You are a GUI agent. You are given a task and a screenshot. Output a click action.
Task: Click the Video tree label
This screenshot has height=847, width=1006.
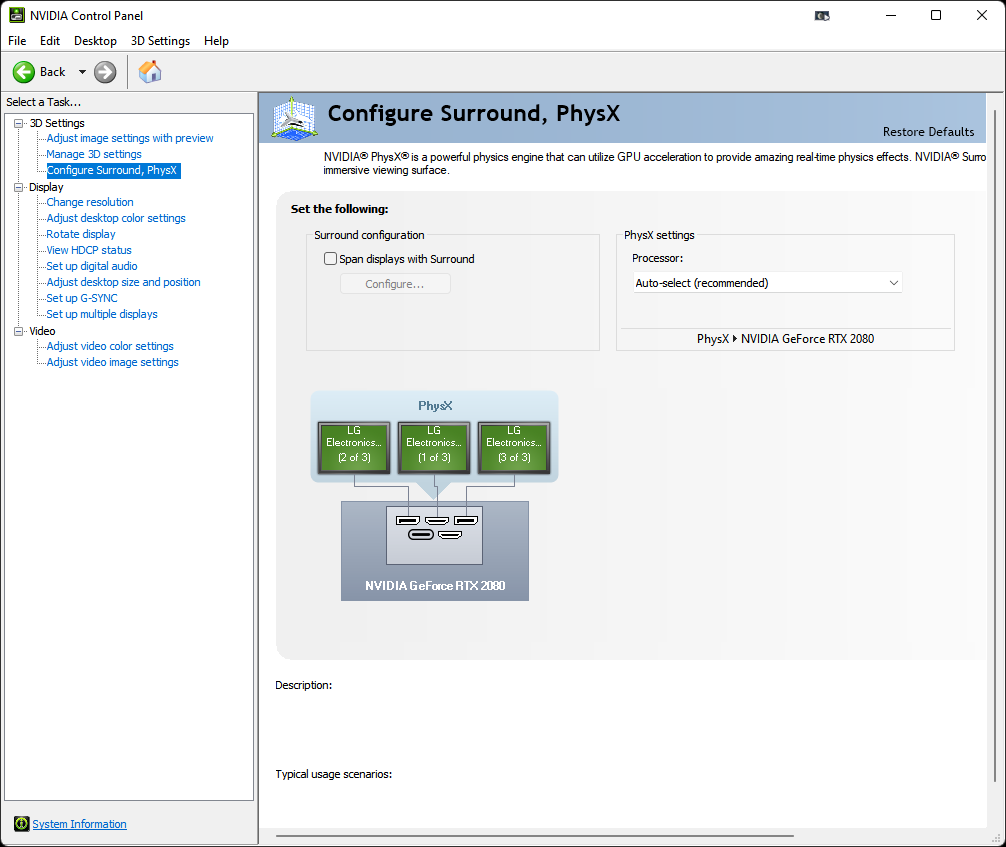(x=42, y=331)
